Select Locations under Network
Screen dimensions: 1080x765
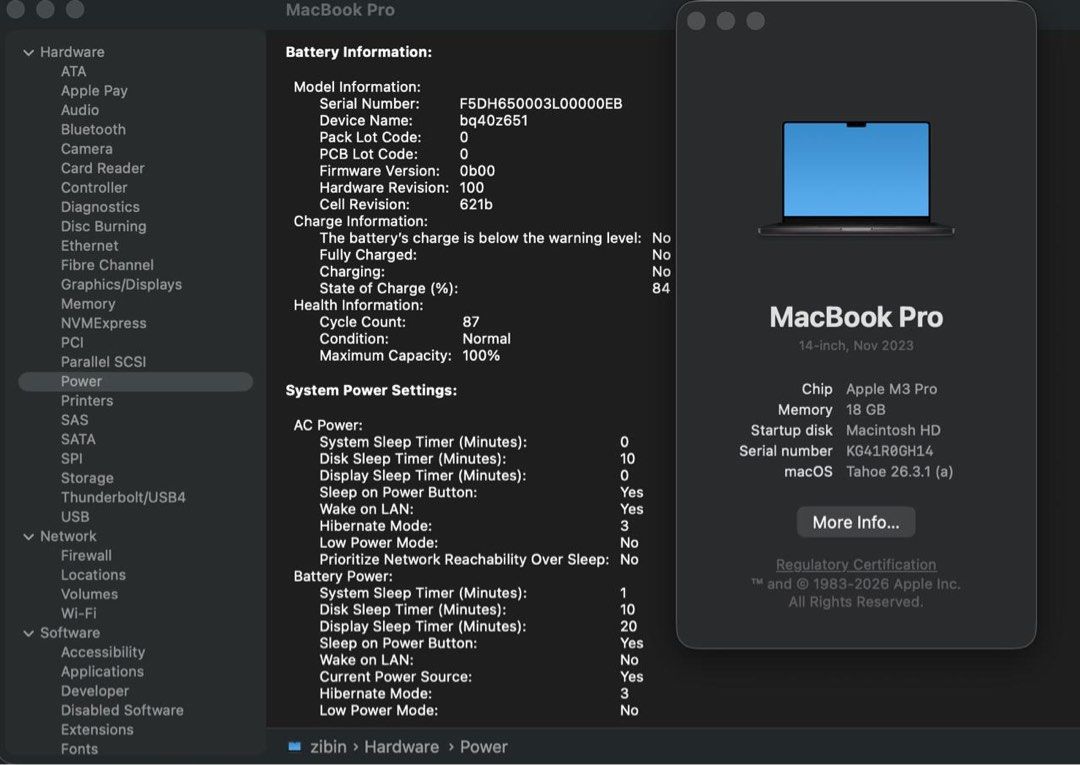(x=93, y=575)
